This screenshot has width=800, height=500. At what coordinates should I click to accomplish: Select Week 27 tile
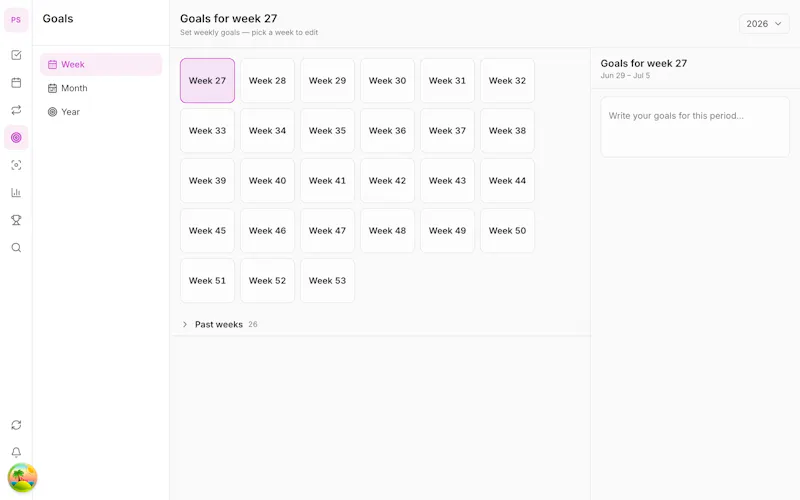207,81
